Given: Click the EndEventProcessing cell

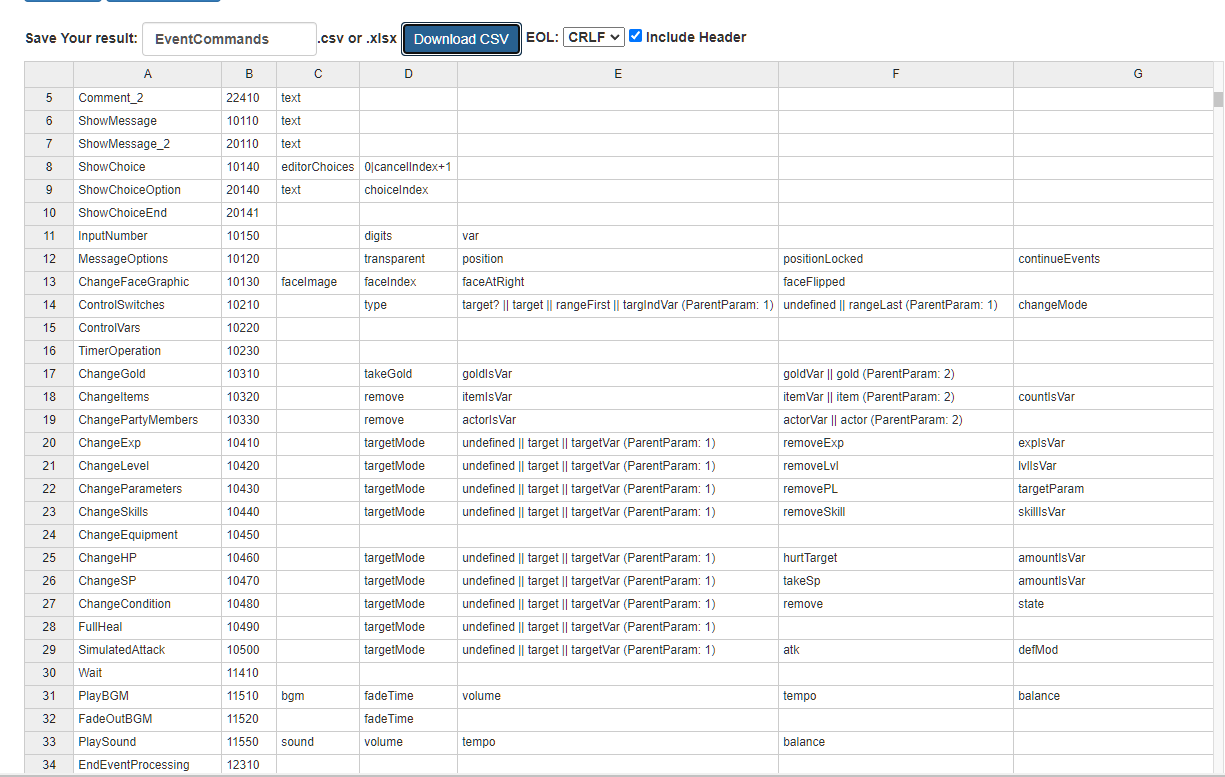Looking at the screenshot, I should pyautogui.click(x=147, y=764).
